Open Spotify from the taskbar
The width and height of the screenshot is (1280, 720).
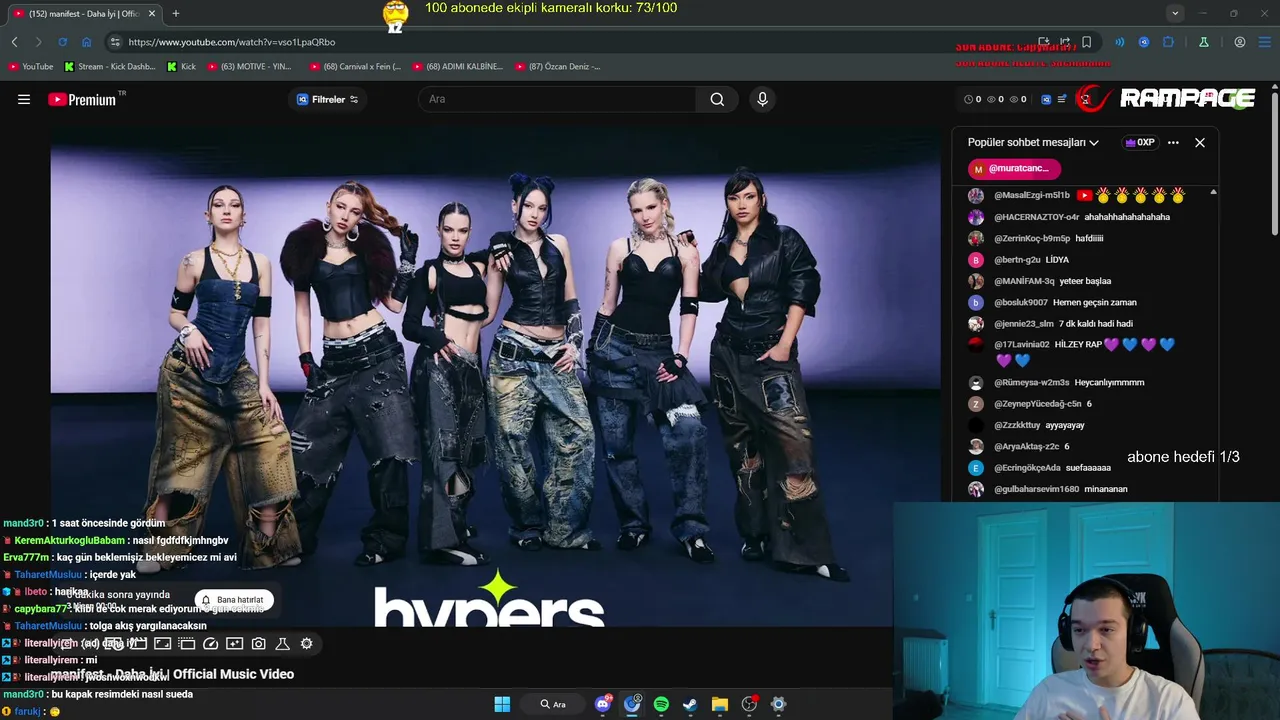tap(661, 704)
